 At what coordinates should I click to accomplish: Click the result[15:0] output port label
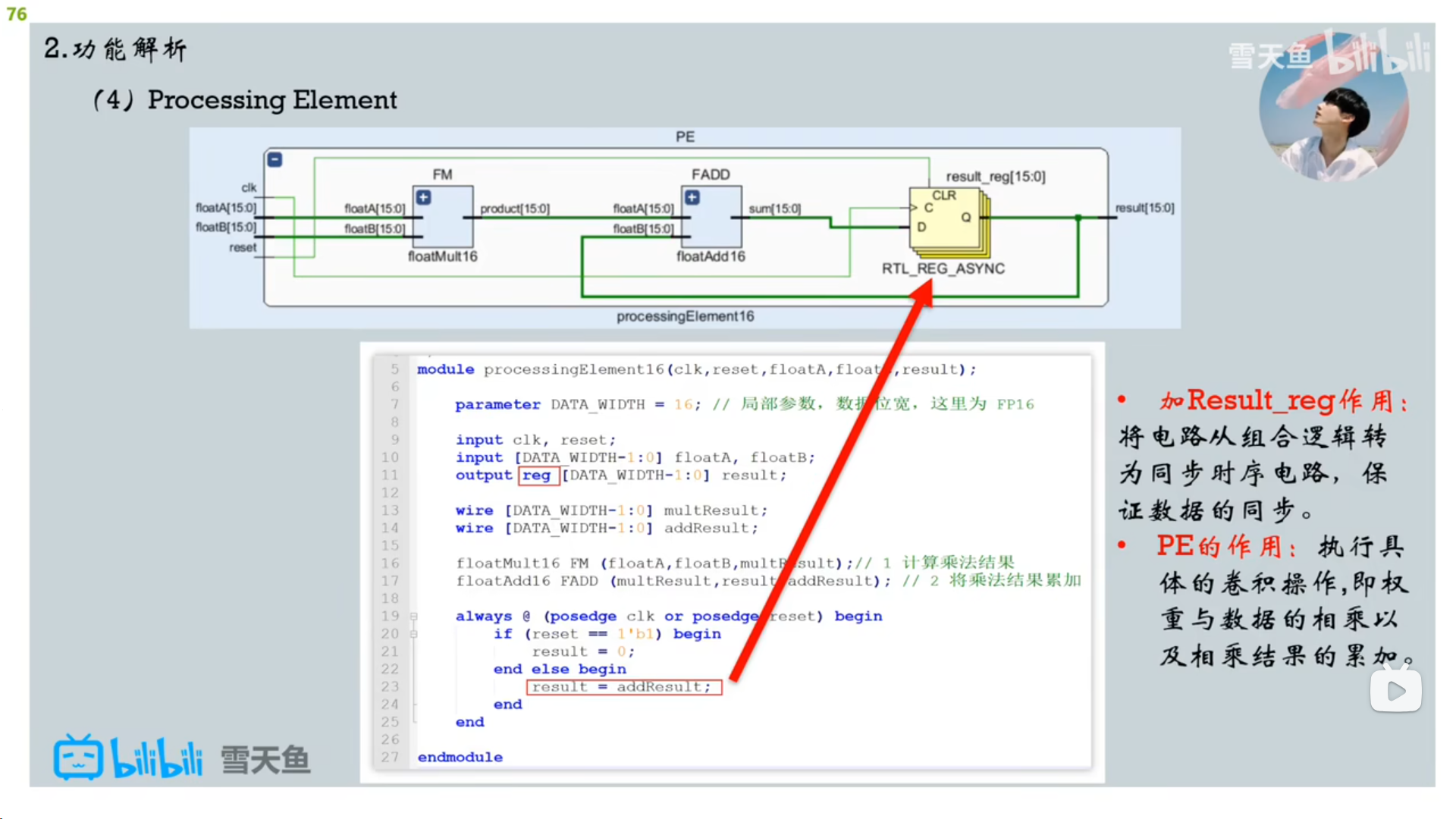1144,208
